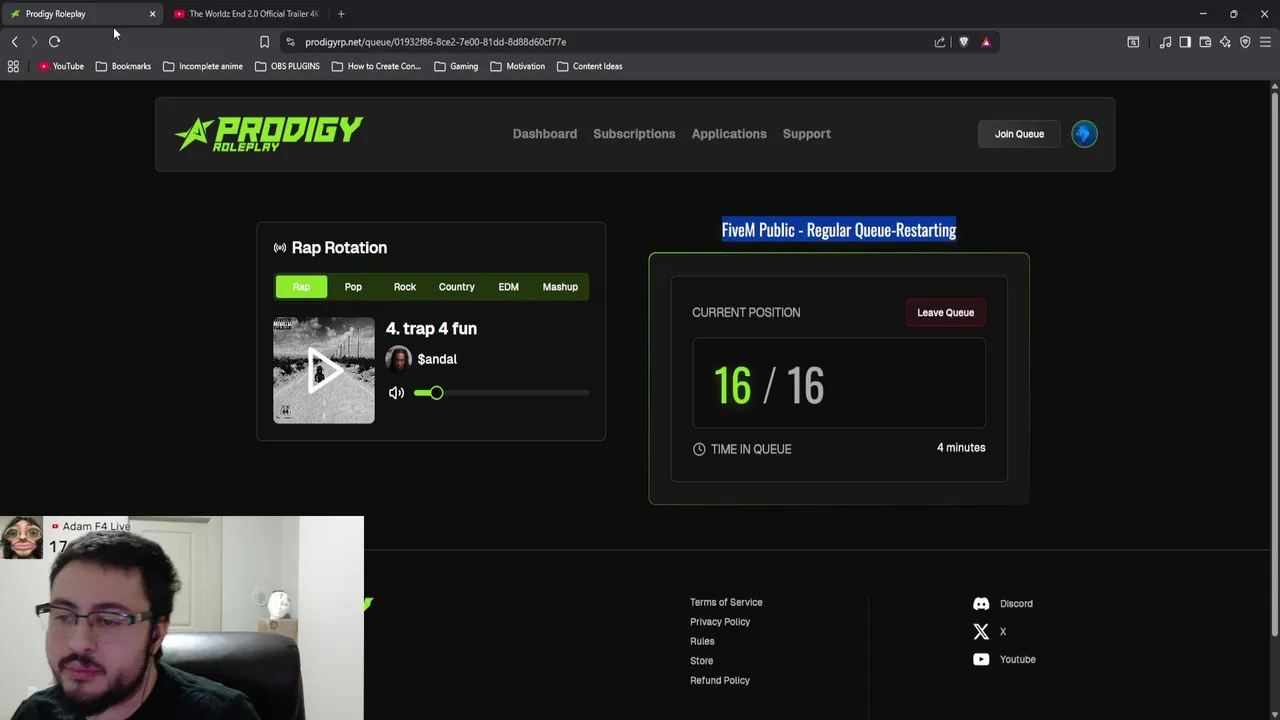The height and width of the screenshot is (720, 1280).
Task: Click $andal artist avatar image
Action: coord(398,359)
